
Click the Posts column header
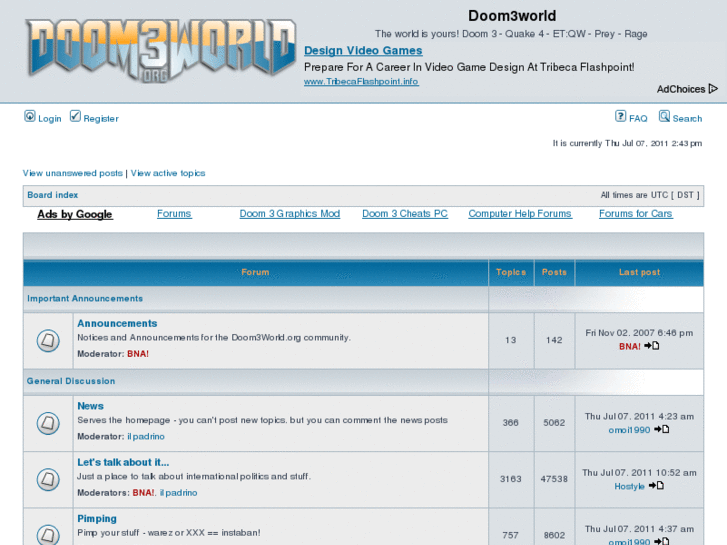point(555,272)
